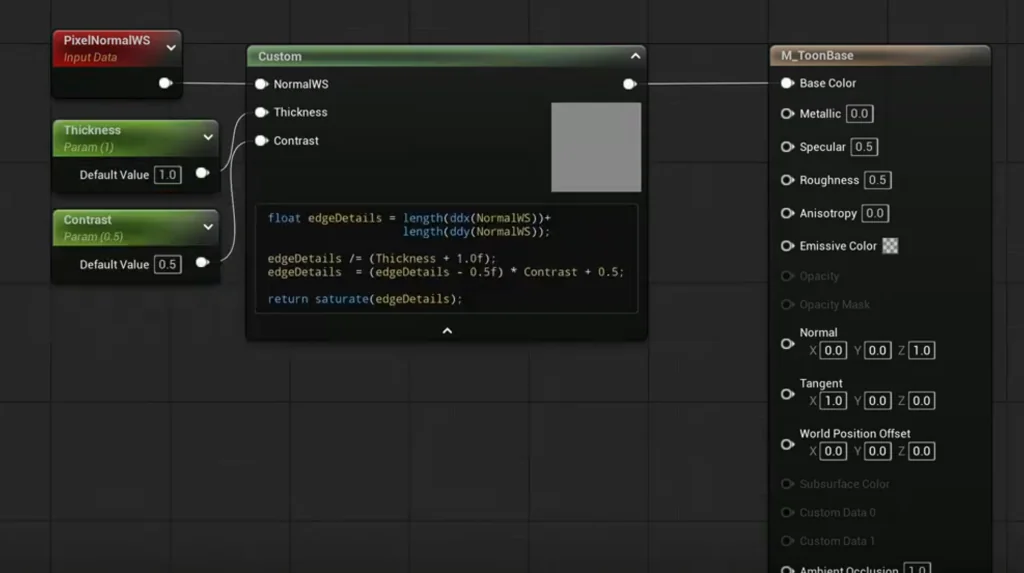The image size is (1024, 573).
Task: Click the disabled Subsurface Color pin
Action: 788,483
